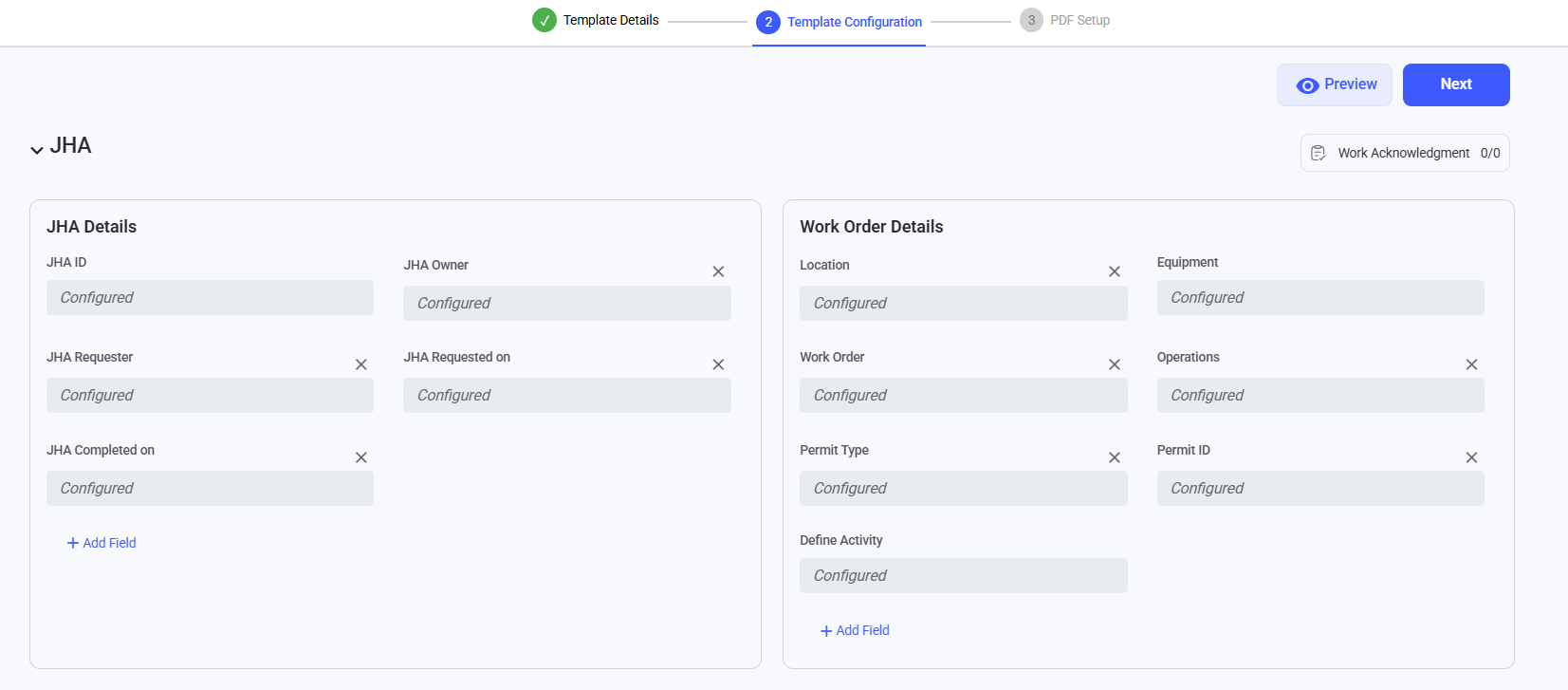Go to the PDF Setup step

(x=1065, y=20)
